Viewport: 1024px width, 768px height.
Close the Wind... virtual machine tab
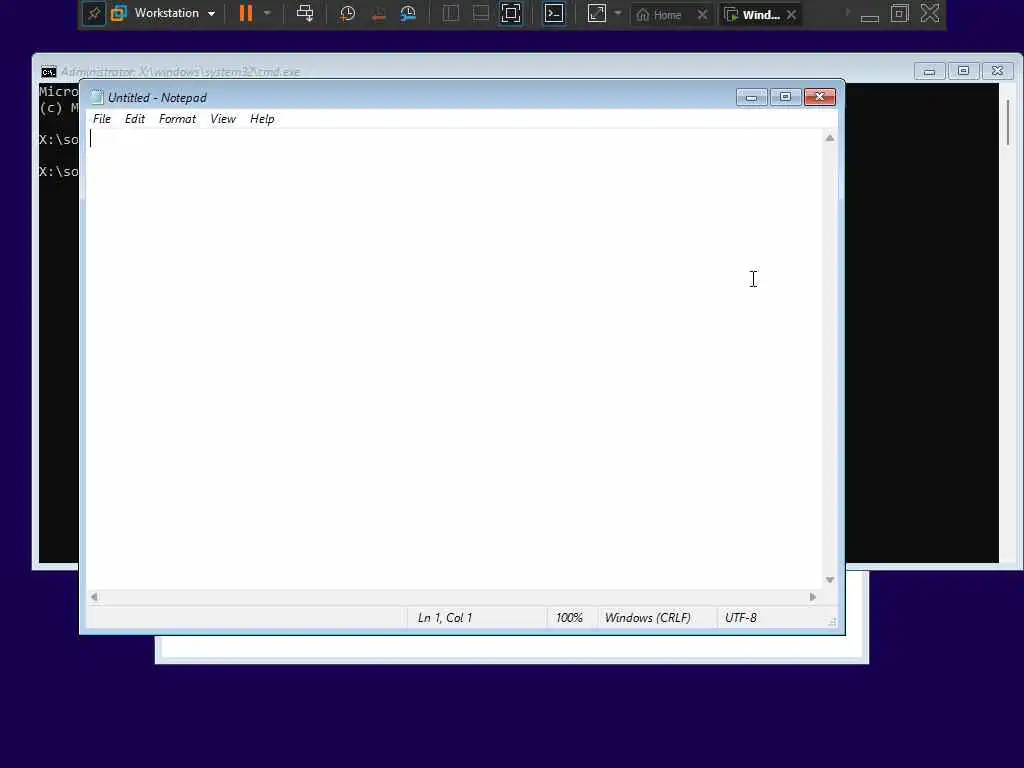(792, 14)
